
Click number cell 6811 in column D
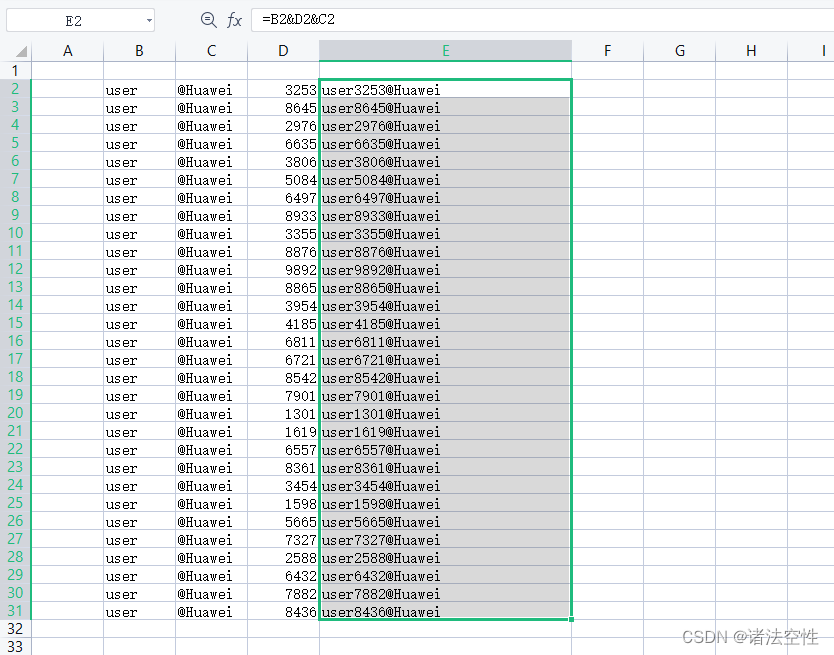coord(283,341)
